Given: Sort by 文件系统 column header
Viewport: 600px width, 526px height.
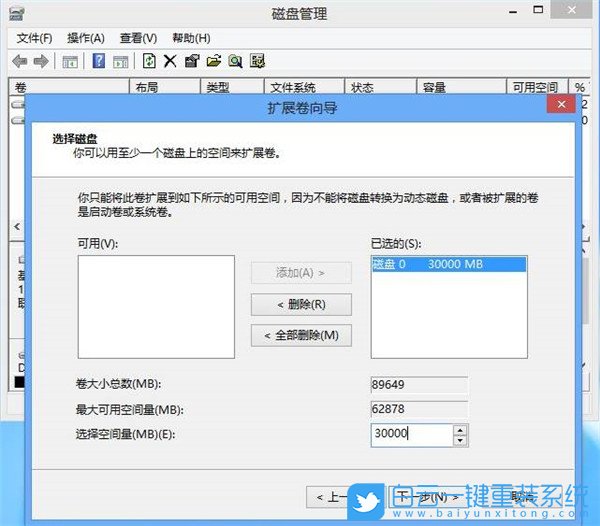Looking at the screenshot, I should 304,87.
